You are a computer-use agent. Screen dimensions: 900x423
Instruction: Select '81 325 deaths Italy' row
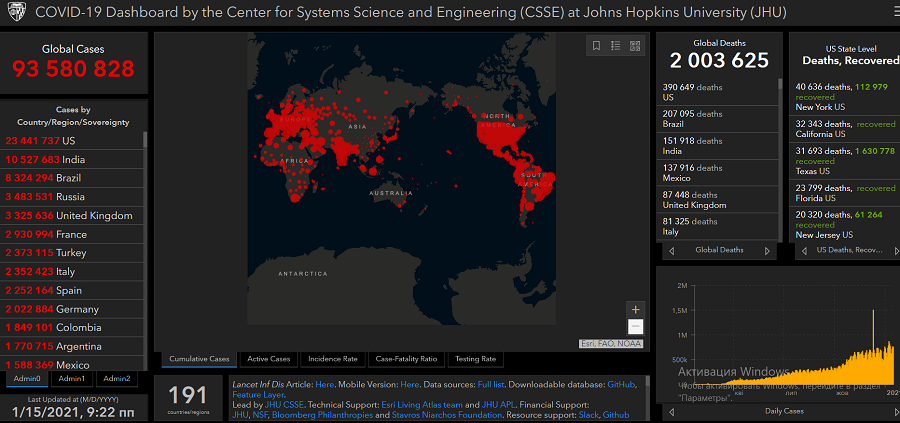(717, 227)
